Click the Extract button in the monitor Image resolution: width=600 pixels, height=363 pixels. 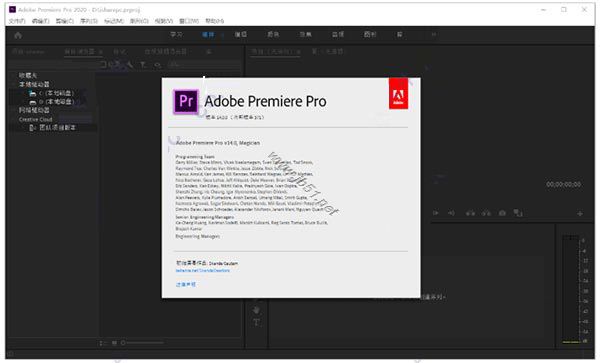click(x=486, y=213)
